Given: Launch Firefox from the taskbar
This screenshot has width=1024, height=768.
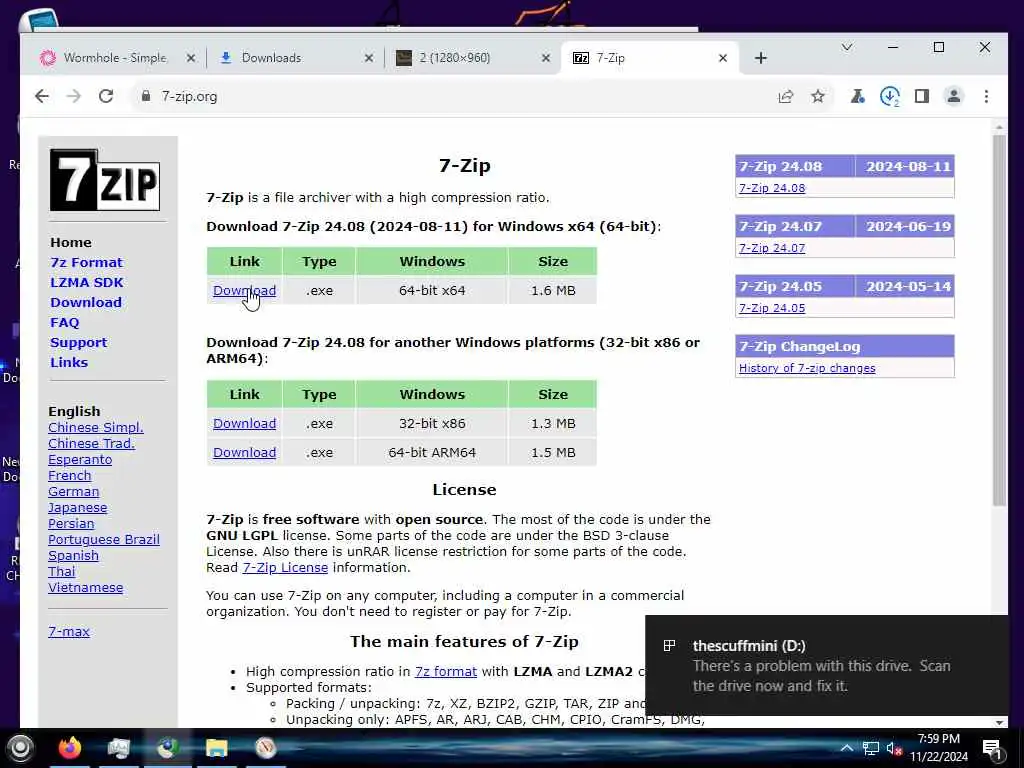Looking at the screenshot, I should pyautogui.click(x=70, y=748).
